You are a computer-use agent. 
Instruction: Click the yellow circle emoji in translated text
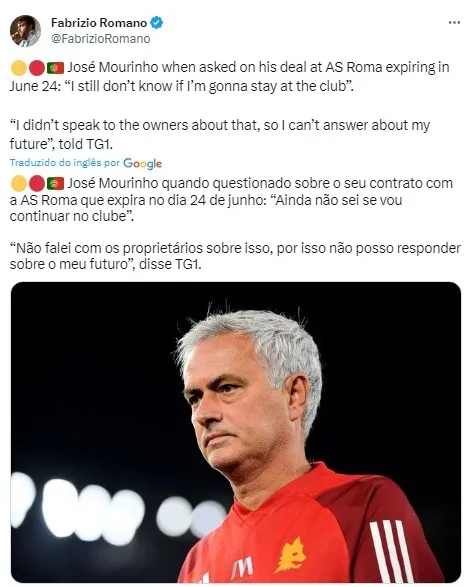click(x=19, y=184)
